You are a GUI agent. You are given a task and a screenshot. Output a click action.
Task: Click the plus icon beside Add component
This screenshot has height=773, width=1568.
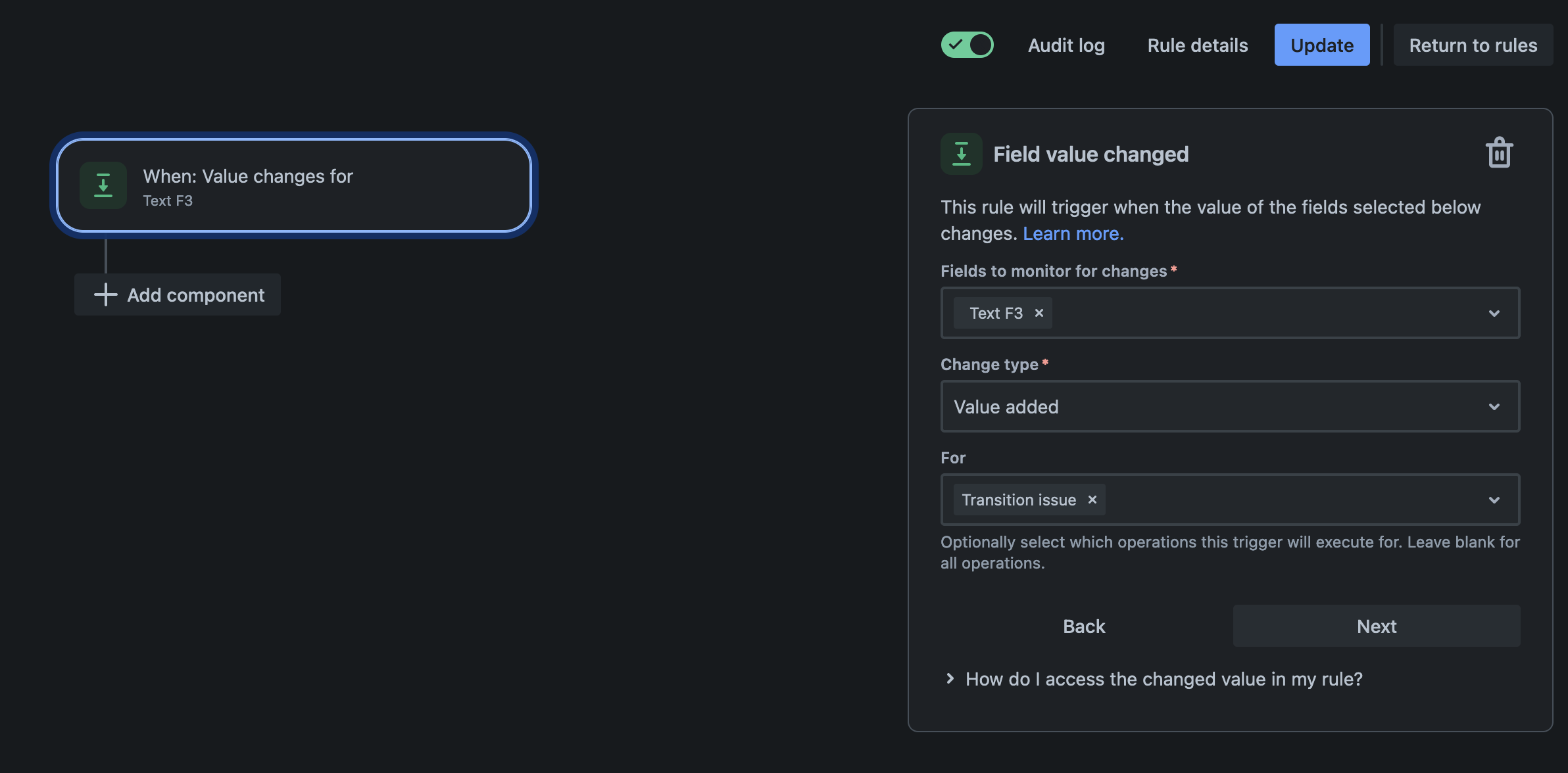105,294
